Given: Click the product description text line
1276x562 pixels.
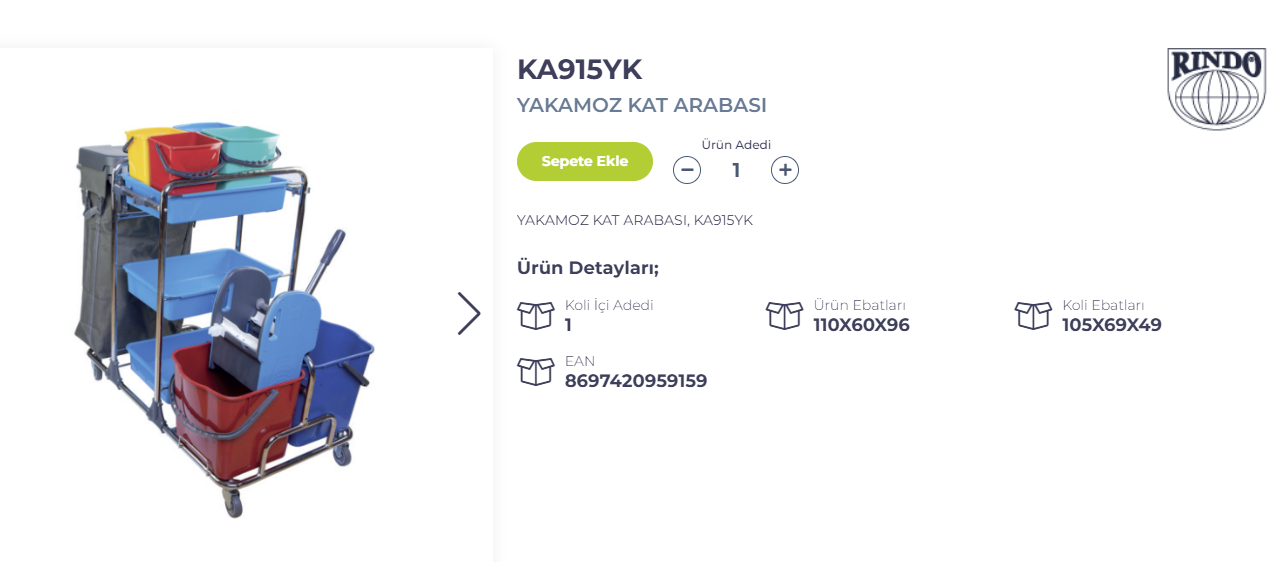Looking at the screenshot, I should tap(635, 220).
